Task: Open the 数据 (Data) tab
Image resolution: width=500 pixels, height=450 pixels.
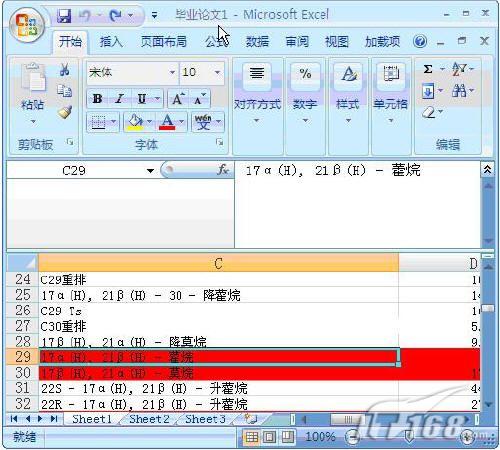Action: point(257,42)
